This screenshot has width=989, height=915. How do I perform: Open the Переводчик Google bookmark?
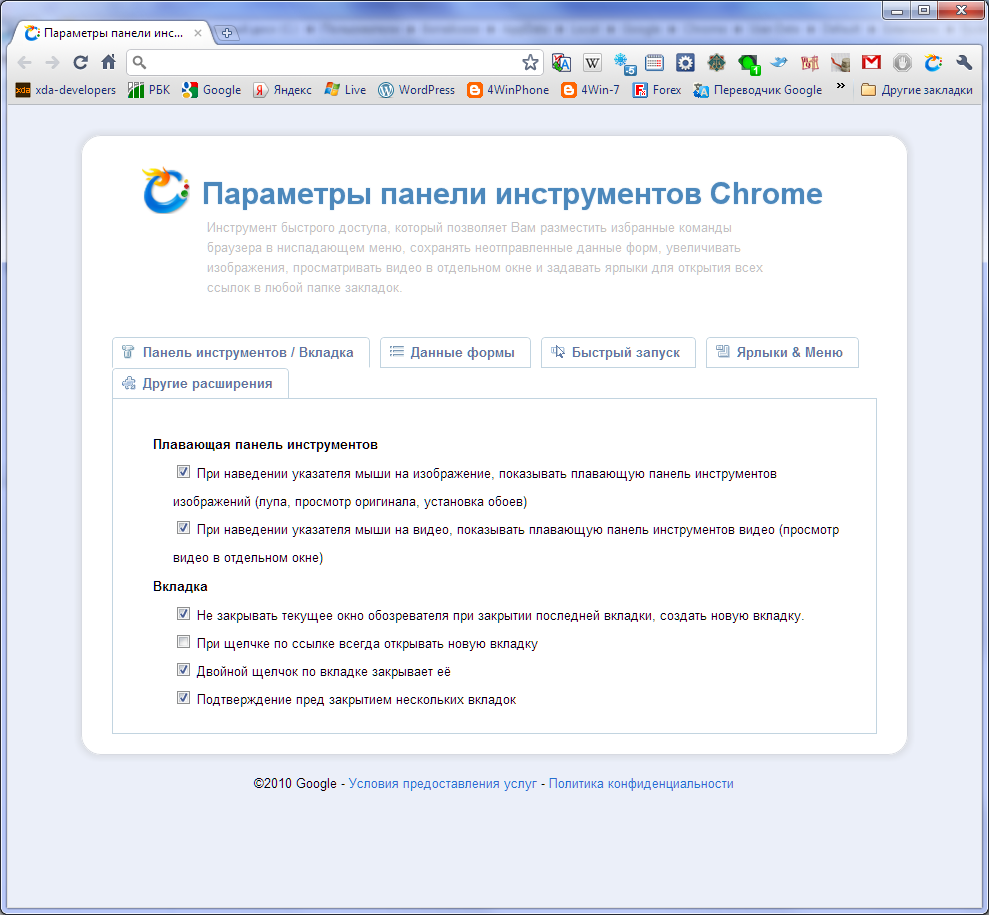coord(758,90)
